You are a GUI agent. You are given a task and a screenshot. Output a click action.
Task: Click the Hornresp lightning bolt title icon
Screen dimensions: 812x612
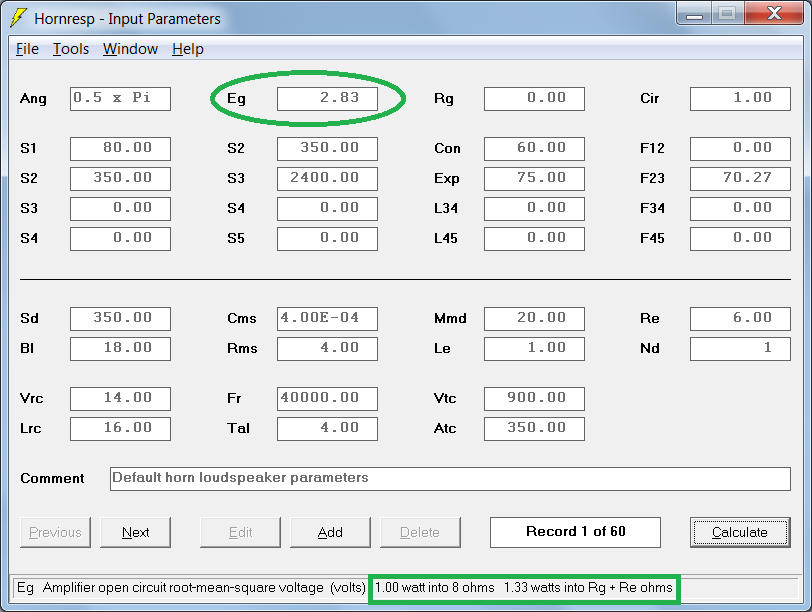(x=18, y=18)
